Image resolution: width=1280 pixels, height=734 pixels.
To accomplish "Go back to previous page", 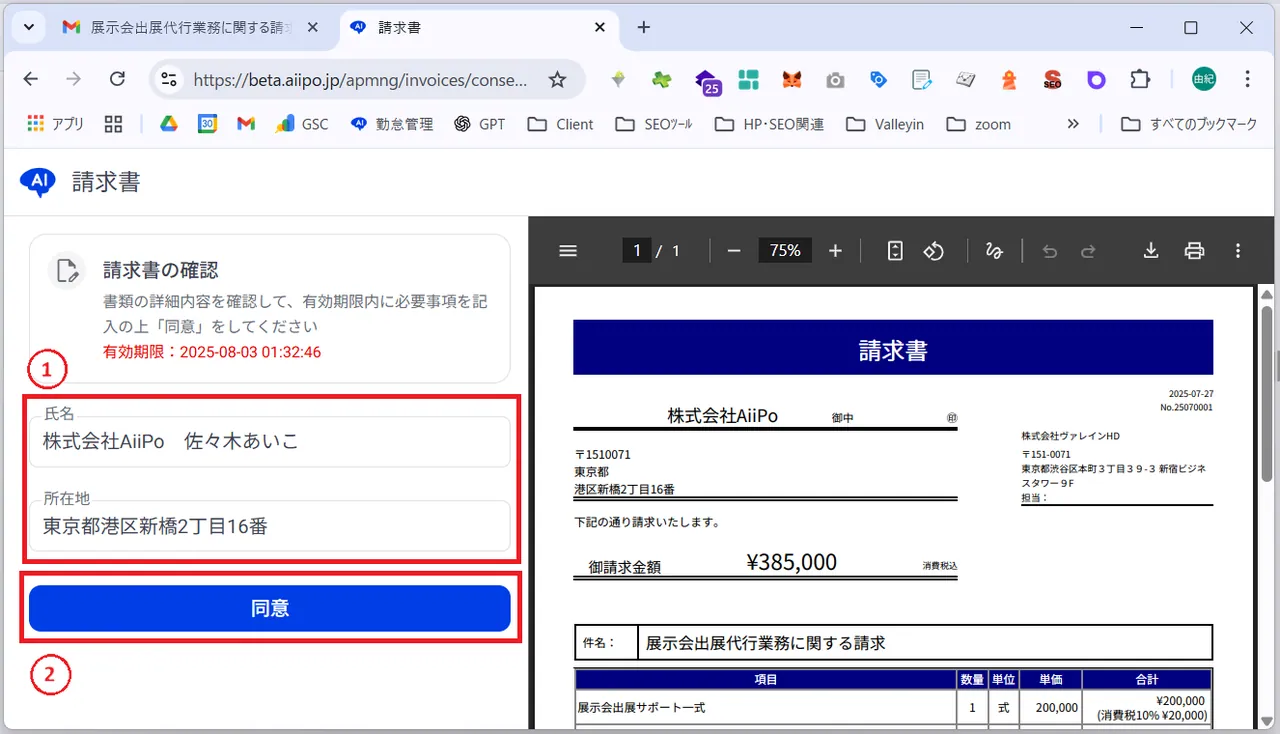I will 31,79.
